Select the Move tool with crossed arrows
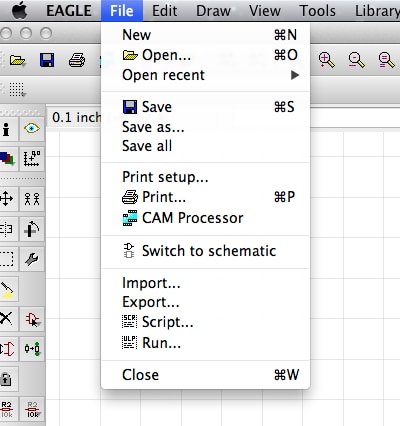This screenshot has height=426, width=400. (6, 199)
